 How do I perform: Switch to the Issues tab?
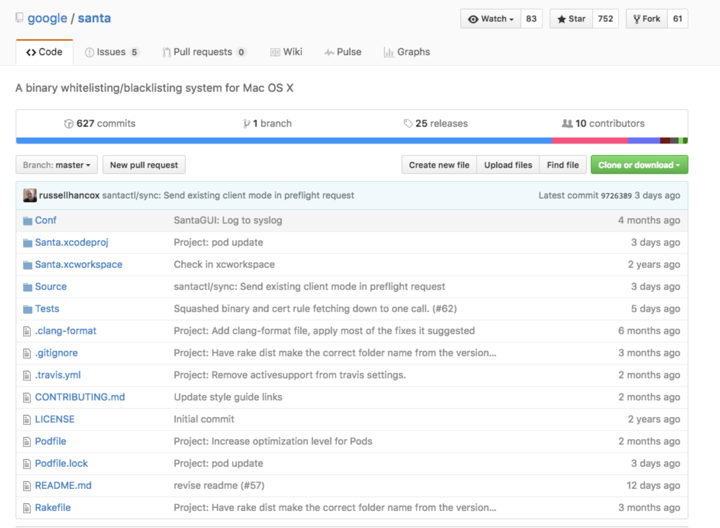[111, 52]
